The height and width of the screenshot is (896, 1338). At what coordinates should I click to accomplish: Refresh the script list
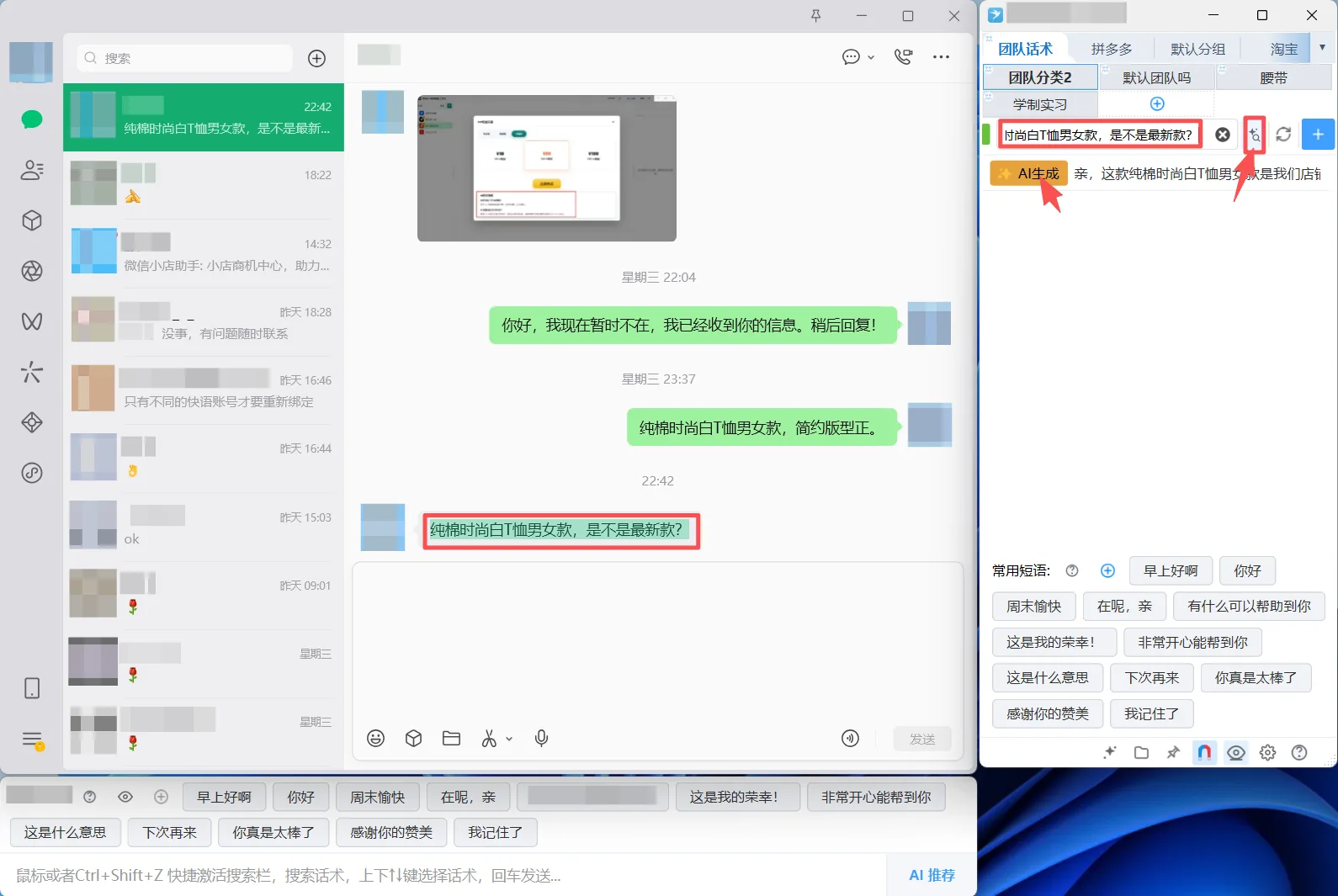click(x=1283, y=135)
